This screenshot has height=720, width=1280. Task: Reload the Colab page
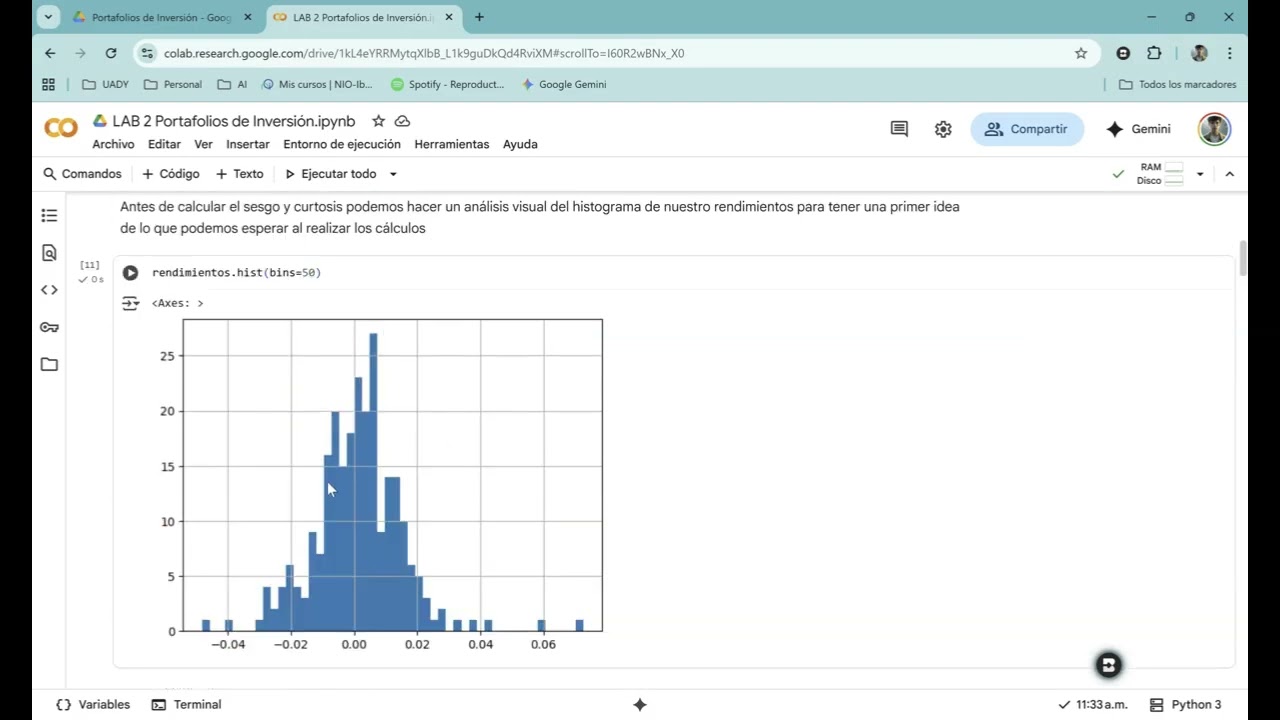tap(111, 53)
